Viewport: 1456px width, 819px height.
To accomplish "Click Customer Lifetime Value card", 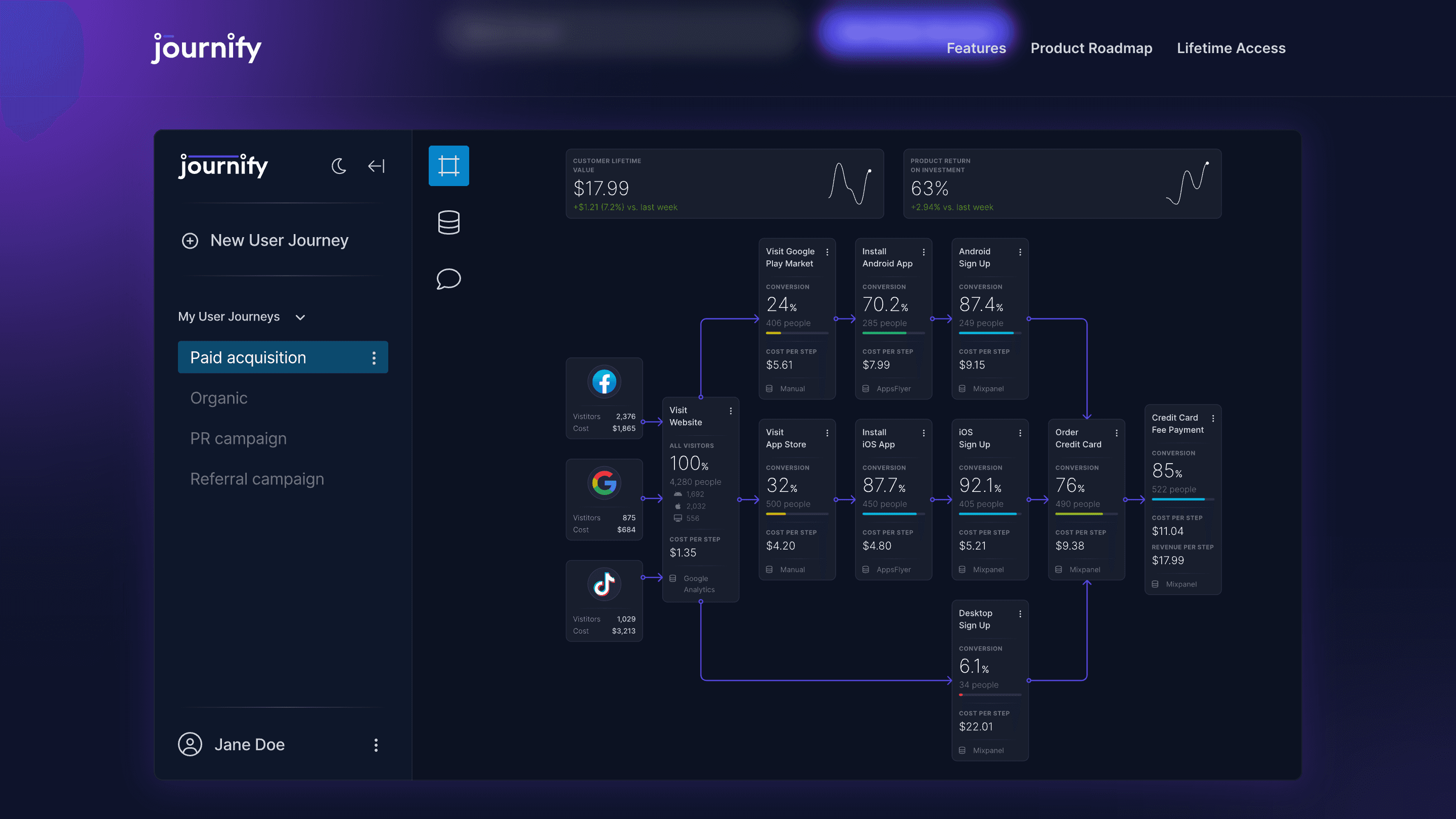I will coord(724,184).
